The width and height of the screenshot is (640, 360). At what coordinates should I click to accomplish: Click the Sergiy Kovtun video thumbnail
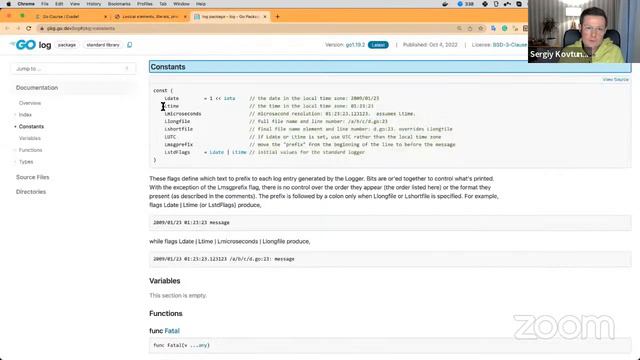pyautogui.click(x=584, y=31)
